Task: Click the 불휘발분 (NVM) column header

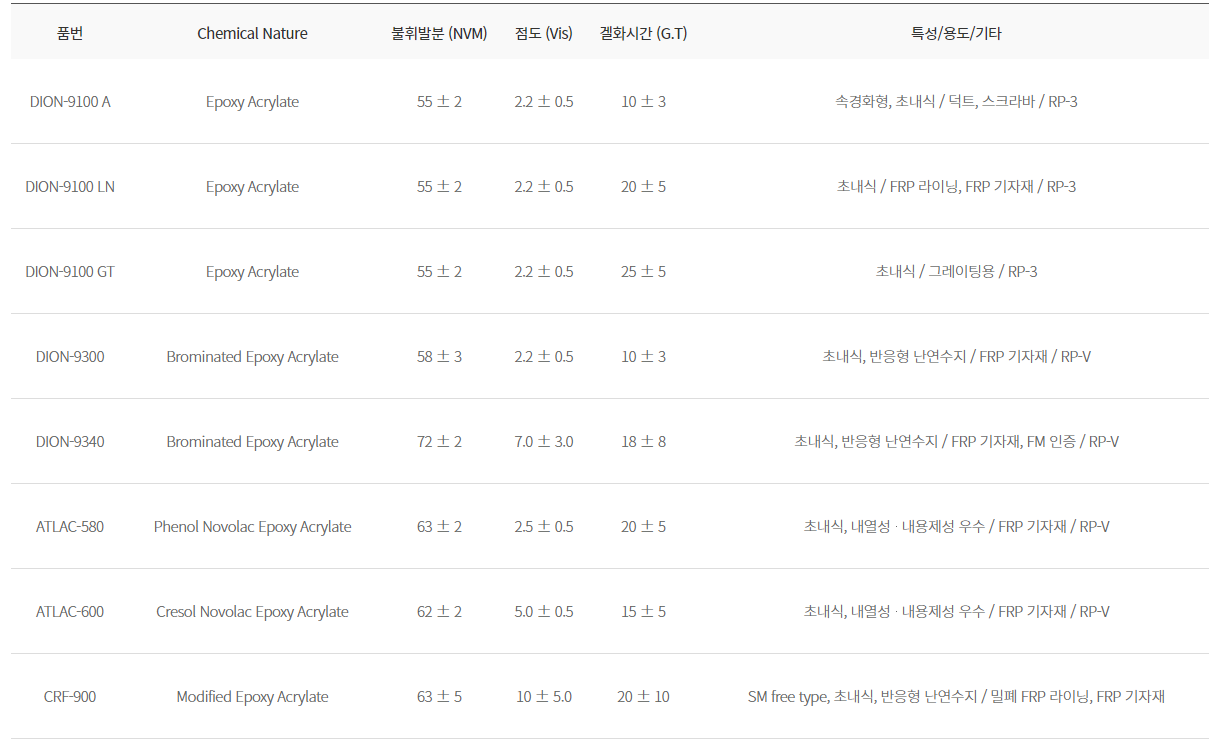Action: tap(439, 33)
